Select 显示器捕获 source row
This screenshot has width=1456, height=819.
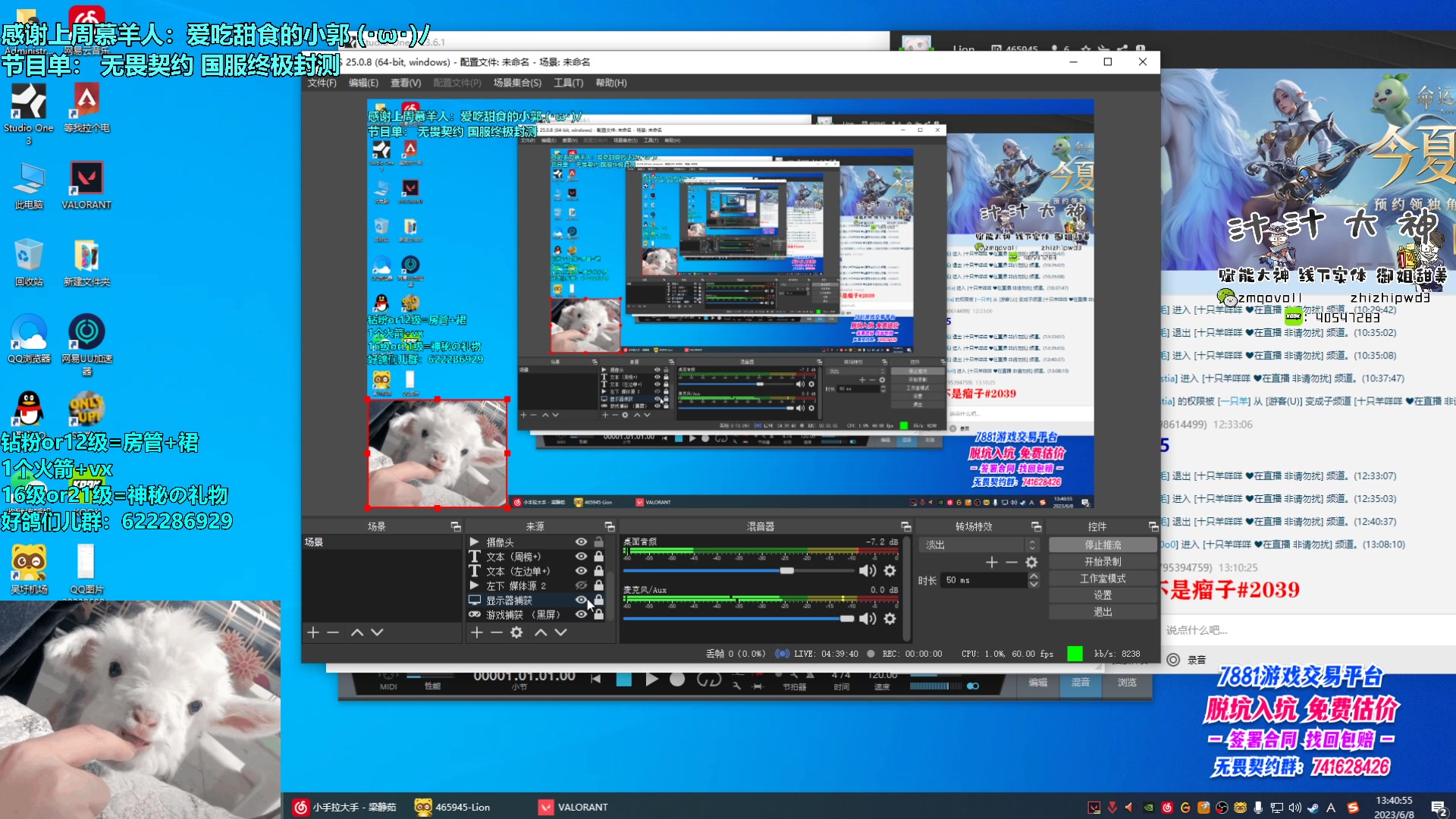535,600
